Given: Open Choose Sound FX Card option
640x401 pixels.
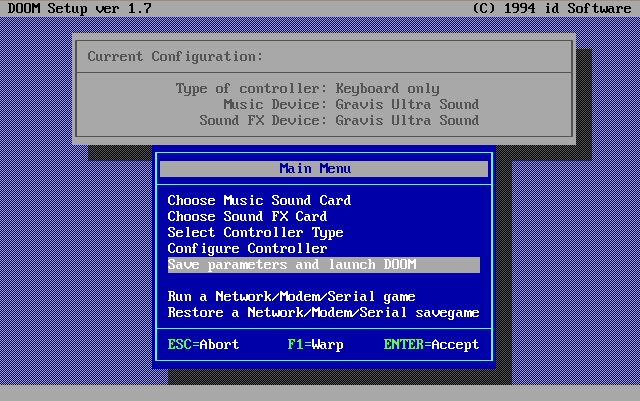Looking at the screenshot, I should click(247, 216).
